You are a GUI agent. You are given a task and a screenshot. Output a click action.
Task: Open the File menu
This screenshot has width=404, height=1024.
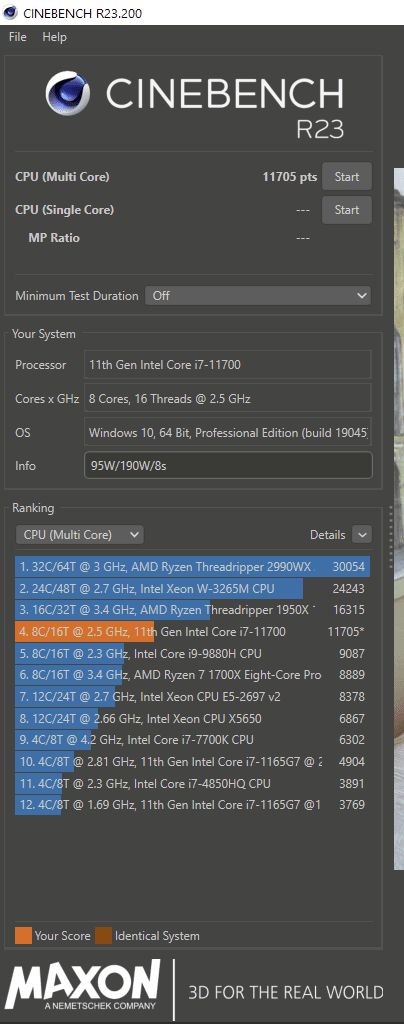click(18, 37)
